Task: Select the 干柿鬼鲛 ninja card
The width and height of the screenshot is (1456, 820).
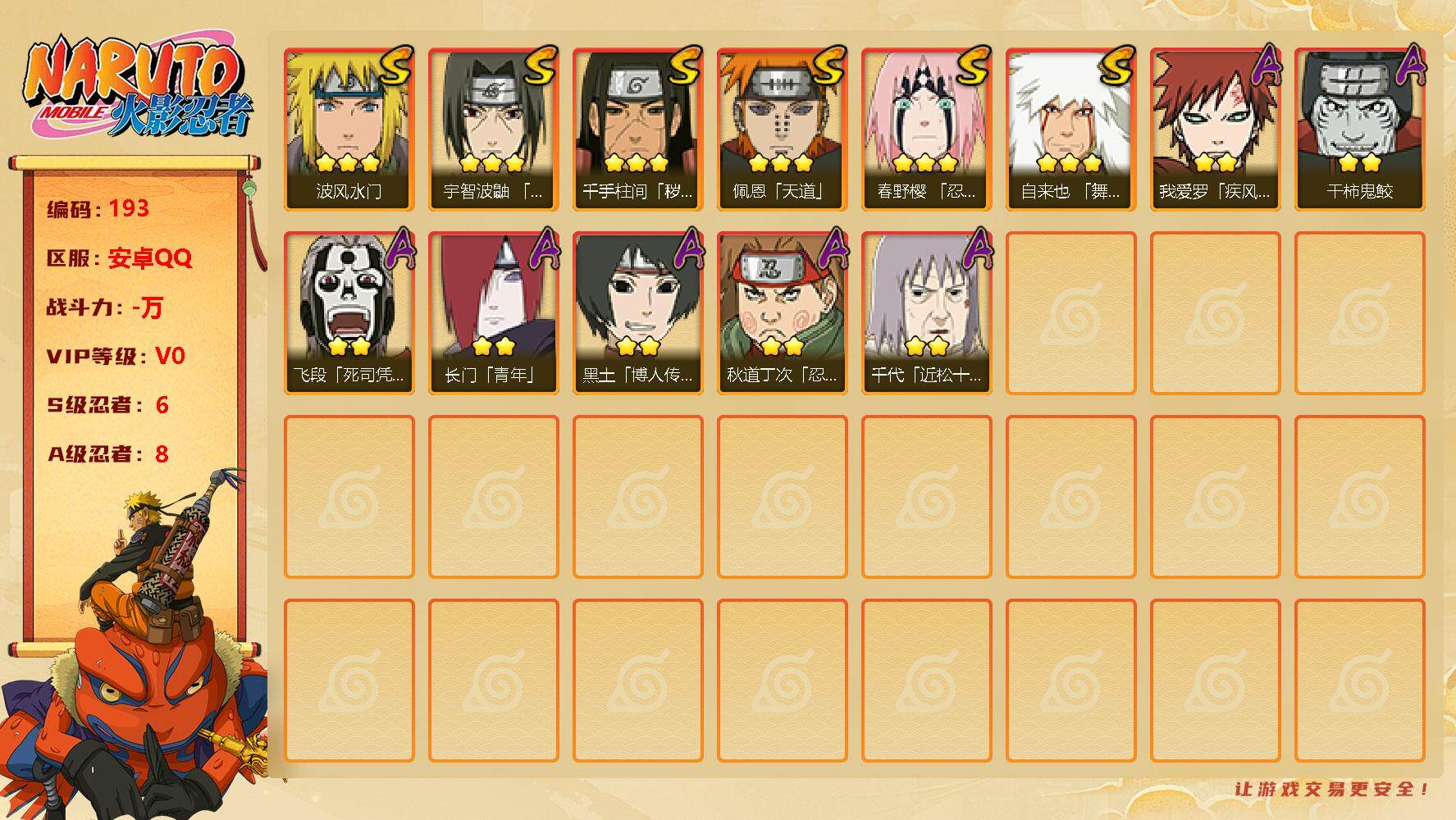Action: (x=1359, y=130)
